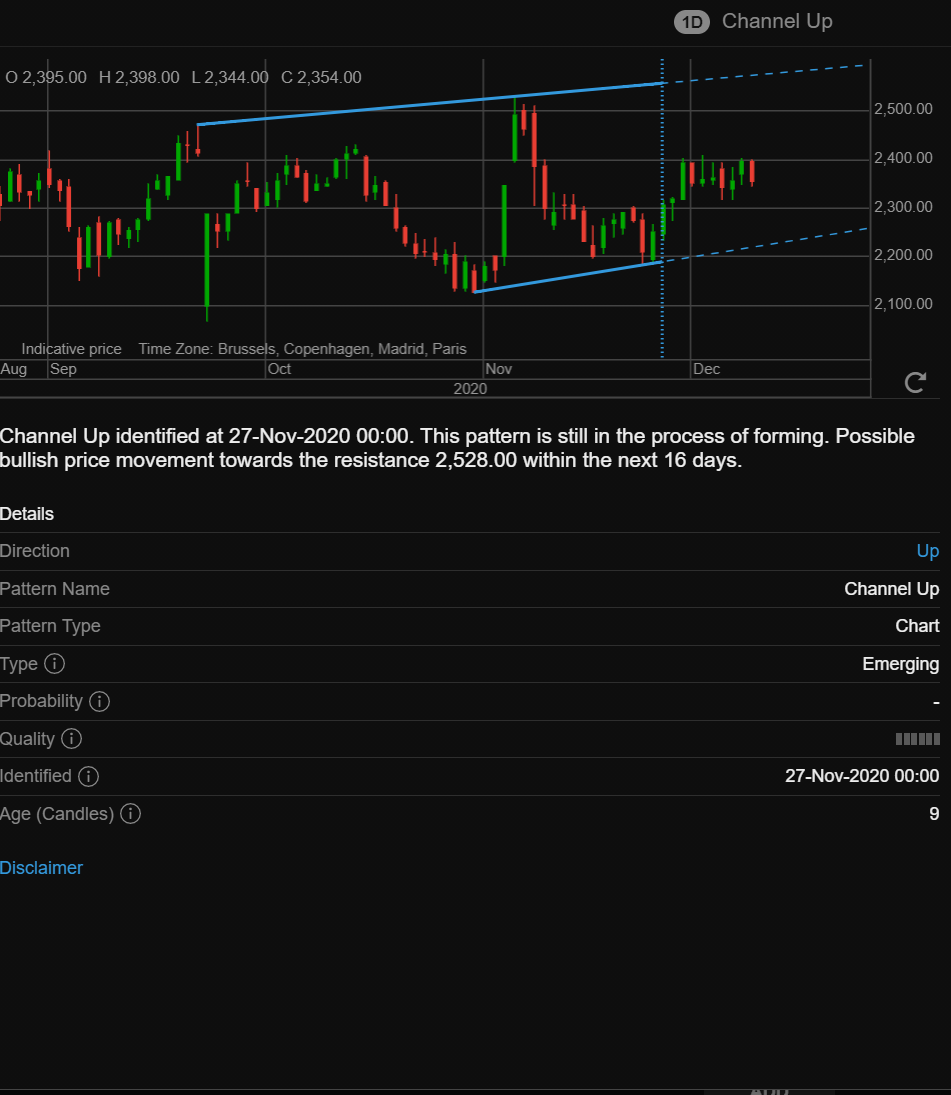
Task: Click the lower channel support trendline
Action: point(567,277)
